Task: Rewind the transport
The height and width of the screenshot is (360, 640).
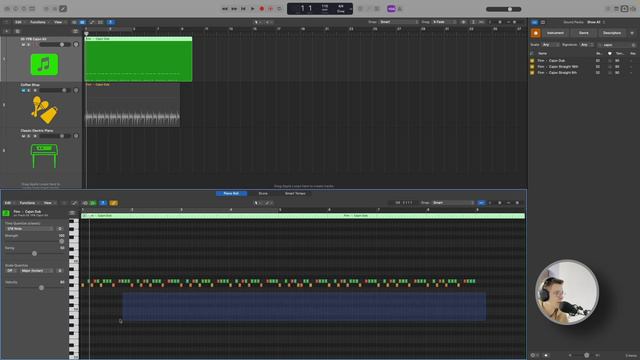Action: click(x=224, y=9)
